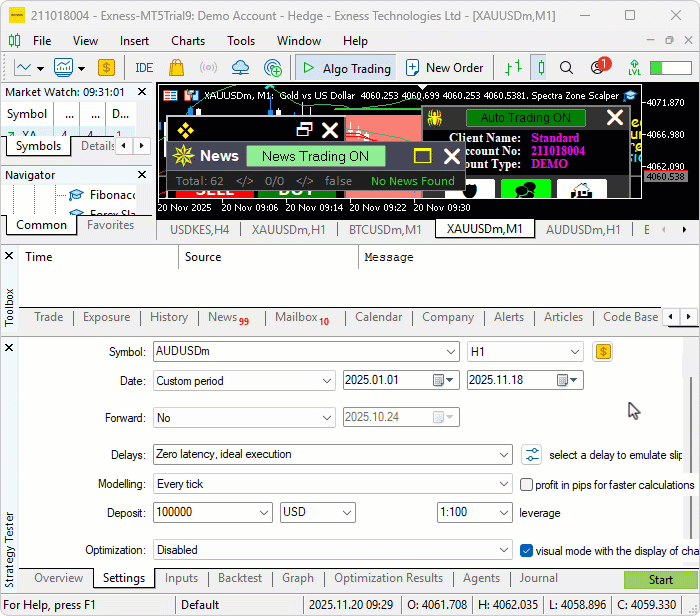
Task: Open the 1:100 leverage dropdown
Action: coord(504,512)
